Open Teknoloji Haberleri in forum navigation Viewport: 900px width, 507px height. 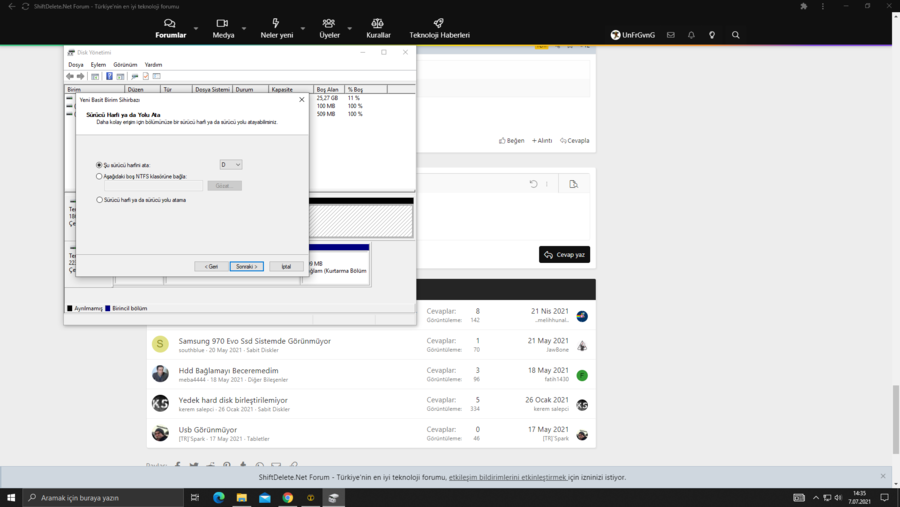click(439, 29)
